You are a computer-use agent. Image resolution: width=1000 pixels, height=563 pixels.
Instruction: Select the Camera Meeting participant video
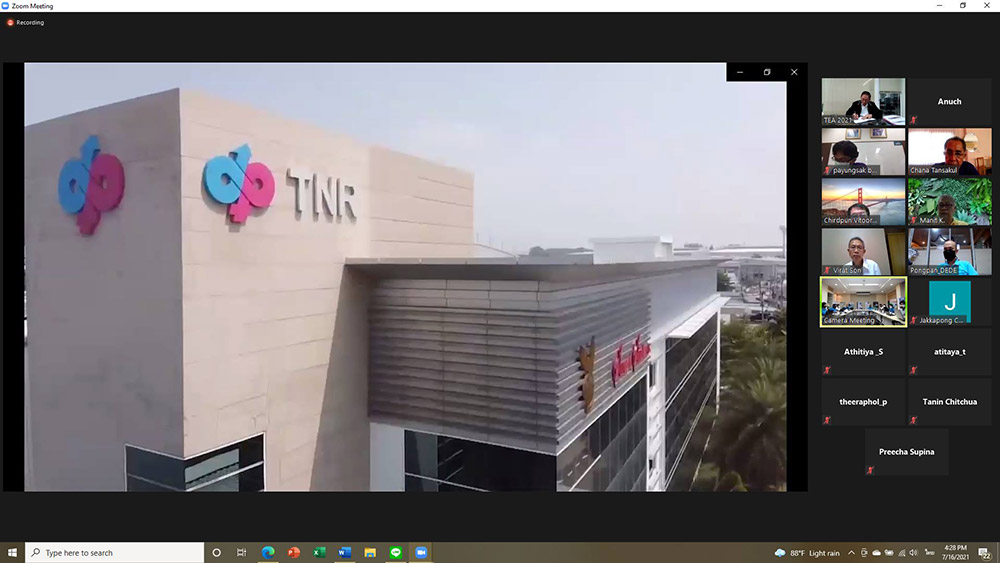863,301
